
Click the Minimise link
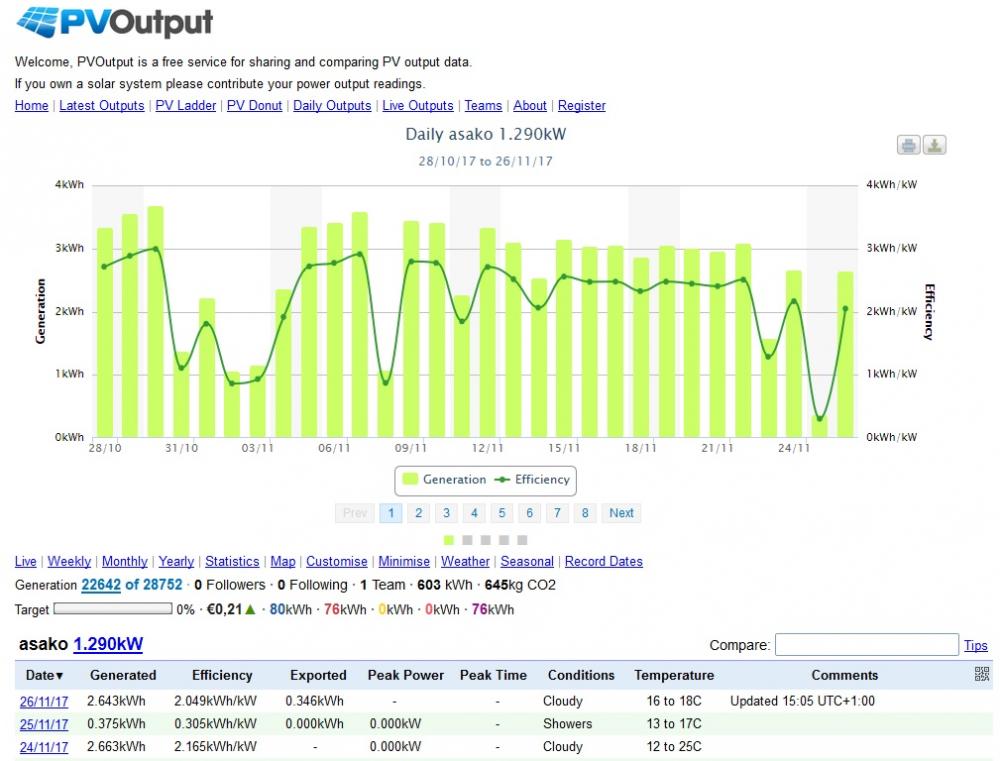404,561
